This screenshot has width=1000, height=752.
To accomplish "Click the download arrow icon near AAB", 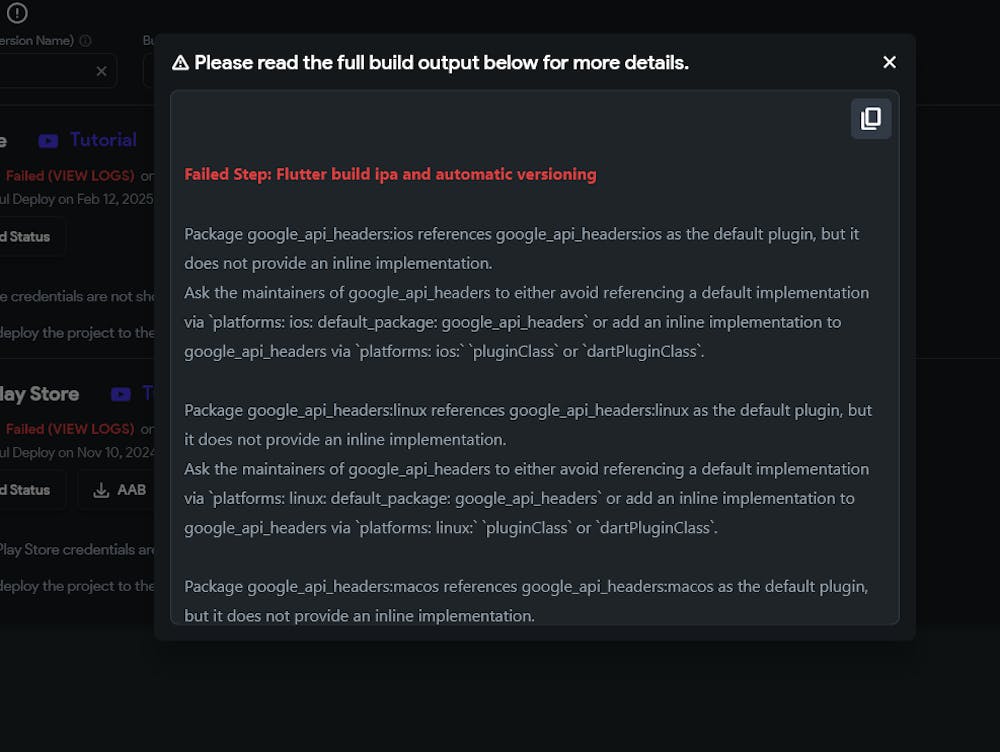I will 101,490.
